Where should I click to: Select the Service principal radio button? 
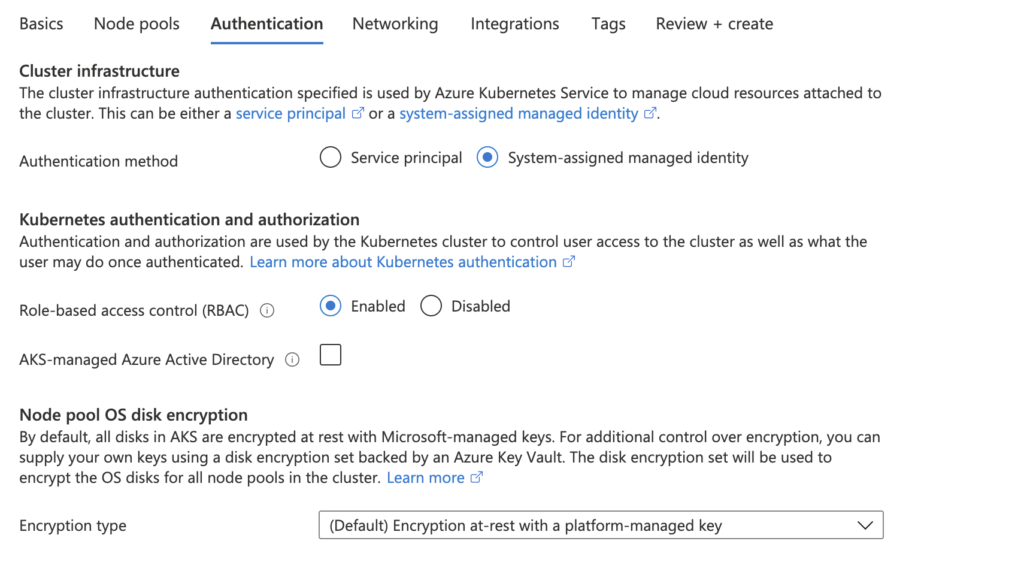tap(330, 157)
